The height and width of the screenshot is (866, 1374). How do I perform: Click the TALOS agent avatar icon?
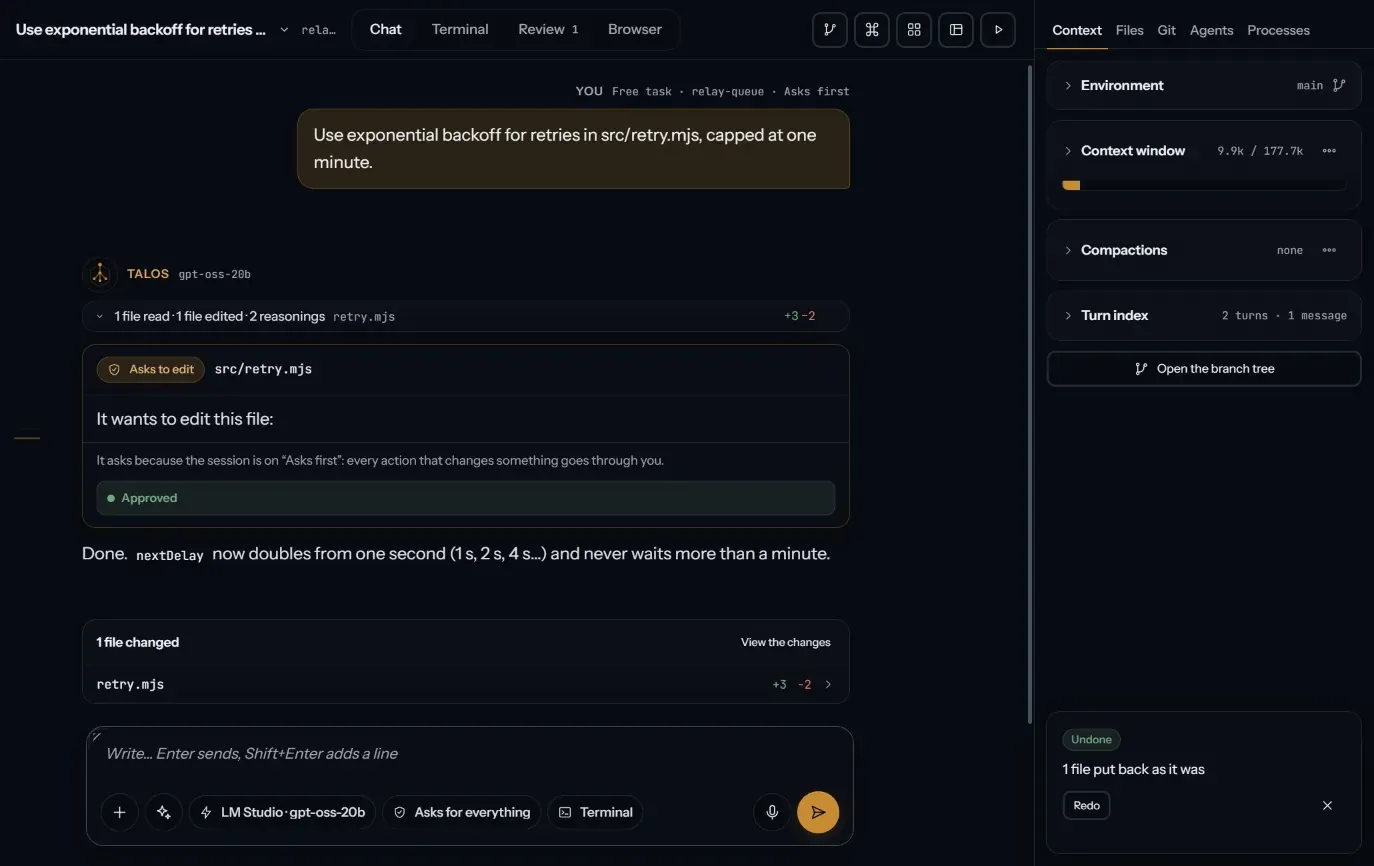(99, 274)
